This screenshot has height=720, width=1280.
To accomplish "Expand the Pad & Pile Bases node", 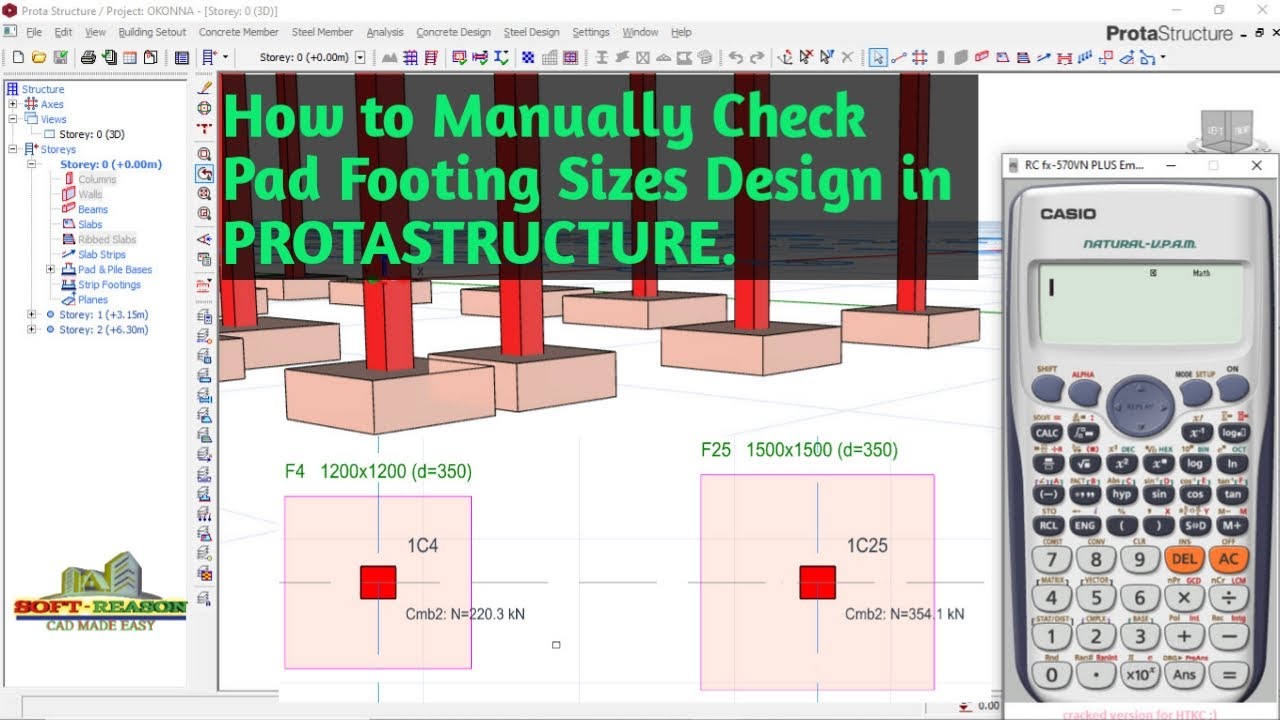I will tap(50, 269).
